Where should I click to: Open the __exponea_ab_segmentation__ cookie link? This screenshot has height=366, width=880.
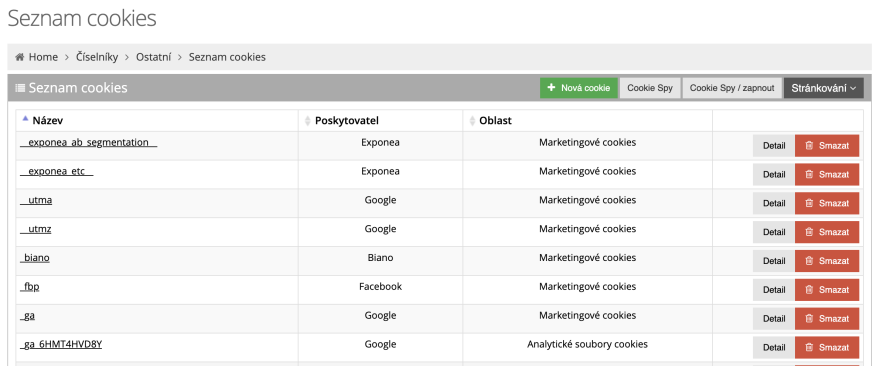(x=88, y=143)
